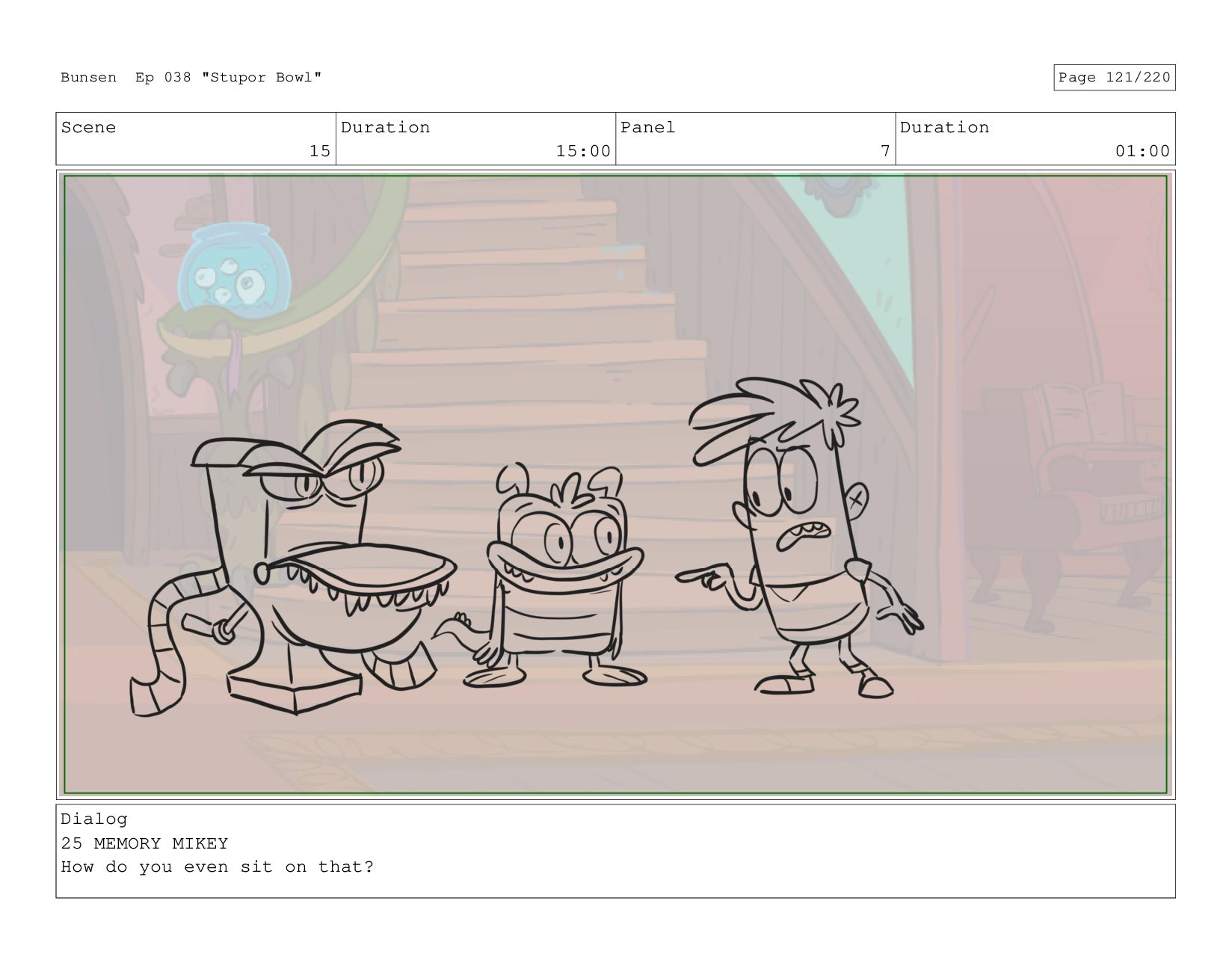Click the storyboard panel drawing
Screen dimensions: 1232x954
tap(615, 484)
